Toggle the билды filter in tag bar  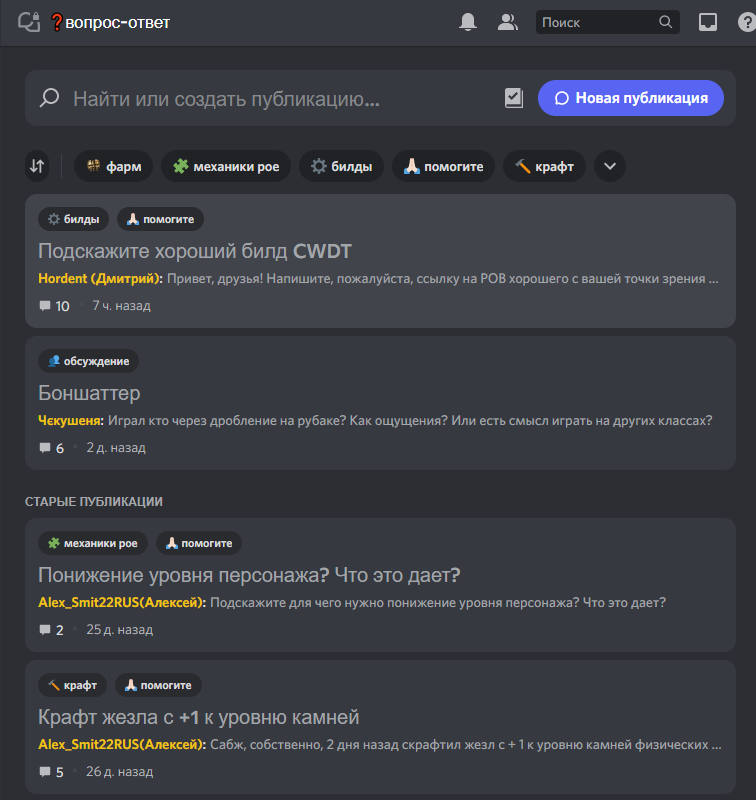341,166
